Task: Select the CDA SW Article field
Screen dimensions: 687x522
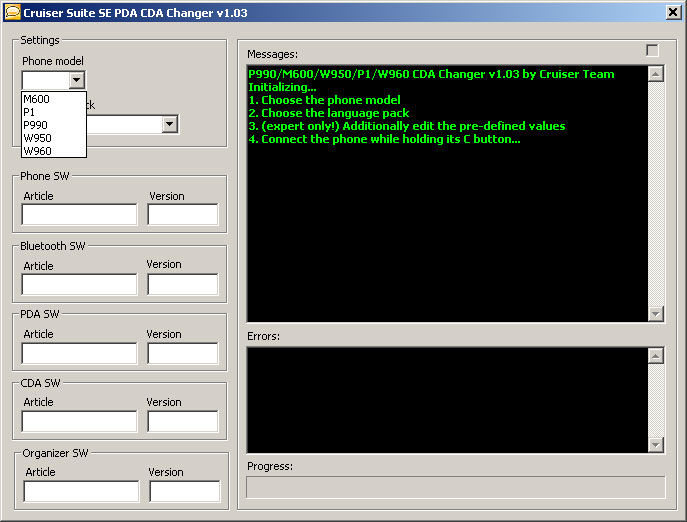Action: coord(79,421)
